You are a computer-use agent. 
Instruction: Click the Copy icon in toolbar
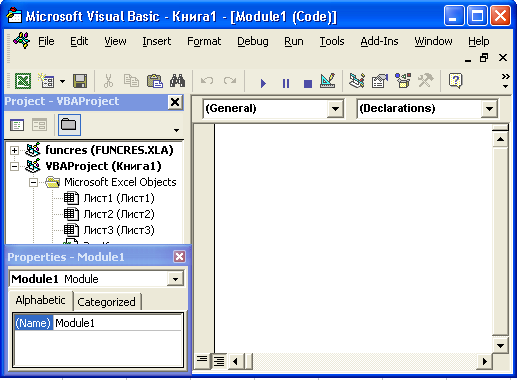(x=131, y=81)
